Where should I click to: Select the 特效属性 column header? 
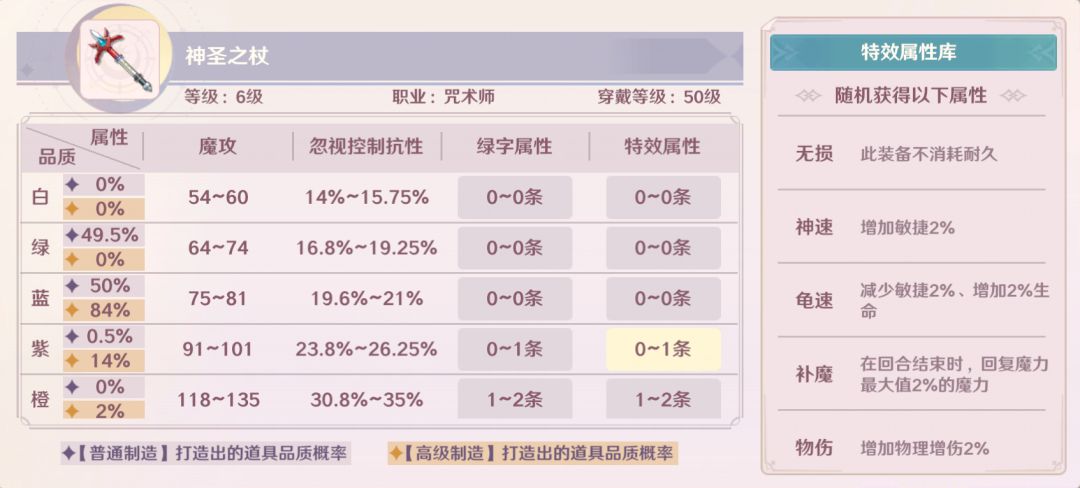click(662, 147)
